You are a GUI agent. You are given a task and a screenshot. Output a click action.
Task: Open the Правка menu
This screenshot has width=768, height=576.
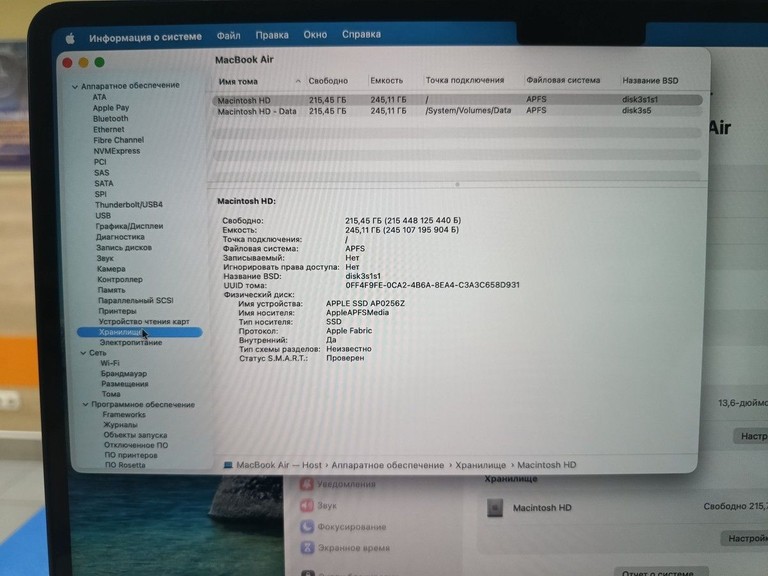tap(272, 35)
